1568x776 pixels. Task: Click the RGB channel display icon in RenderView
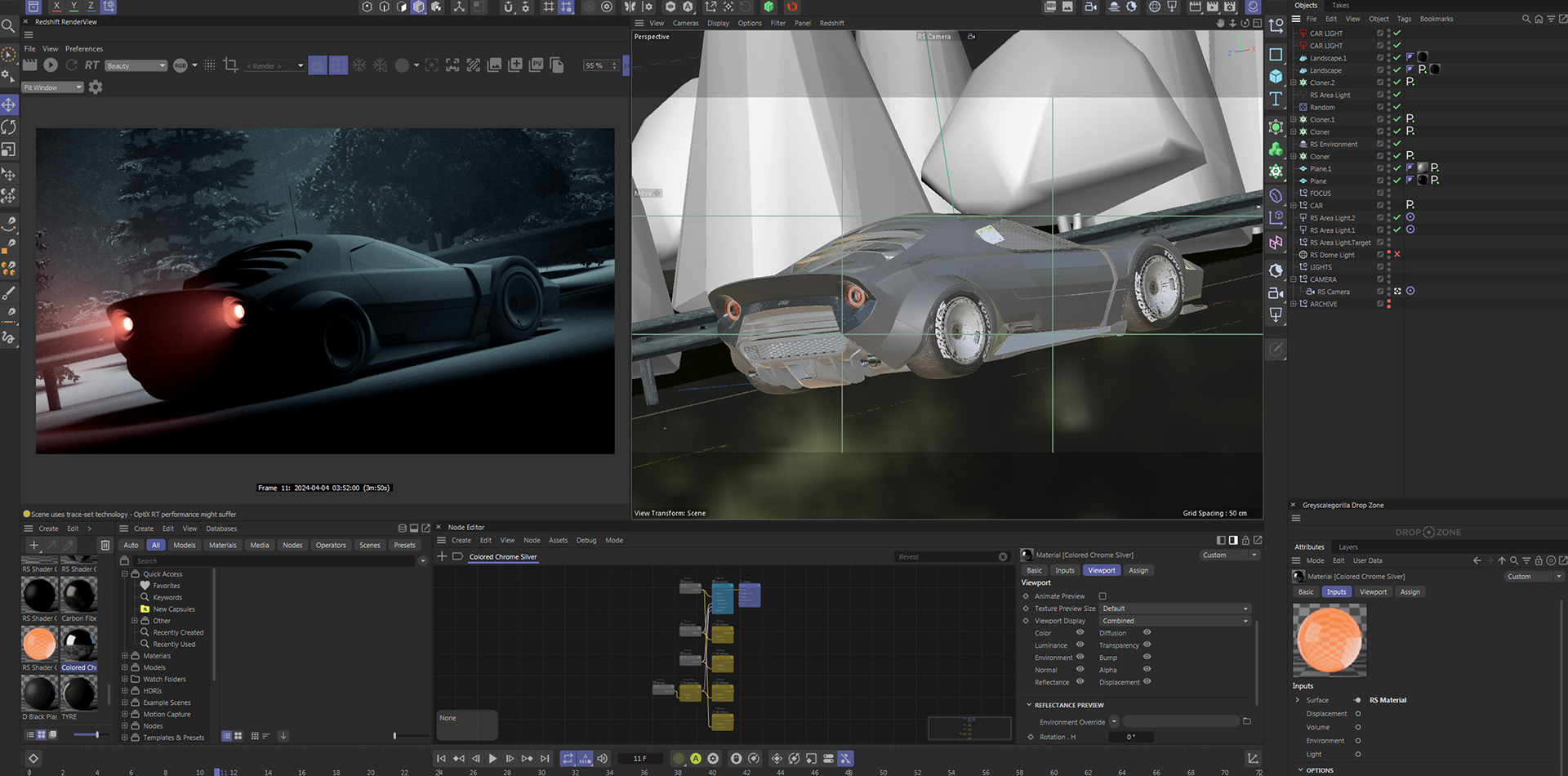[x=180, y=65]
